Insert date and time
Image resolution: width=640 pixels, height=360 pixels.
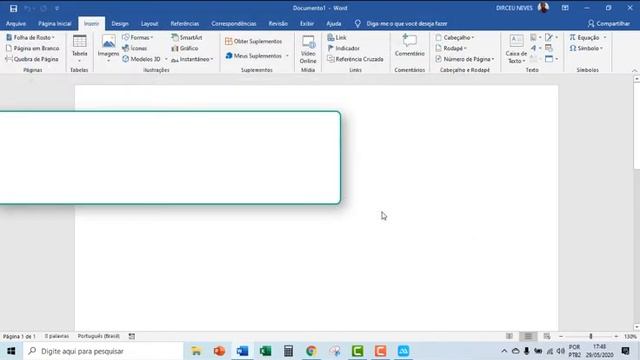coord(549,48)
